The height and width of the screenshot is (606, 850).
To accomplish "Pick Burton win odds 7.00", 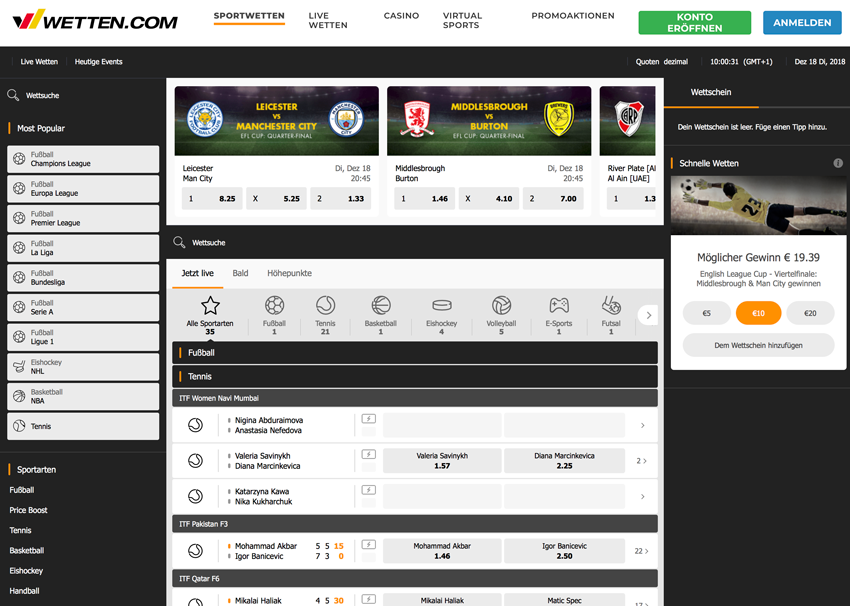I will [x=553, y=198].
